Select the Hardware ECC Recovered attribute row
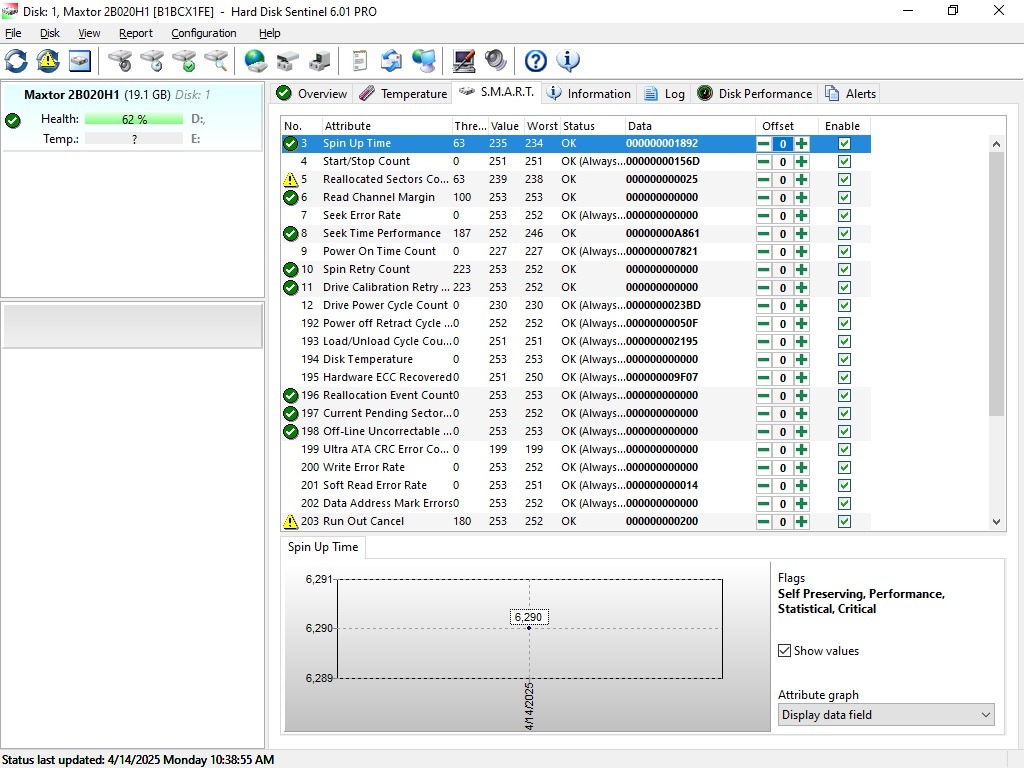This screenshot has height=768, width=1024. point(576,377)
